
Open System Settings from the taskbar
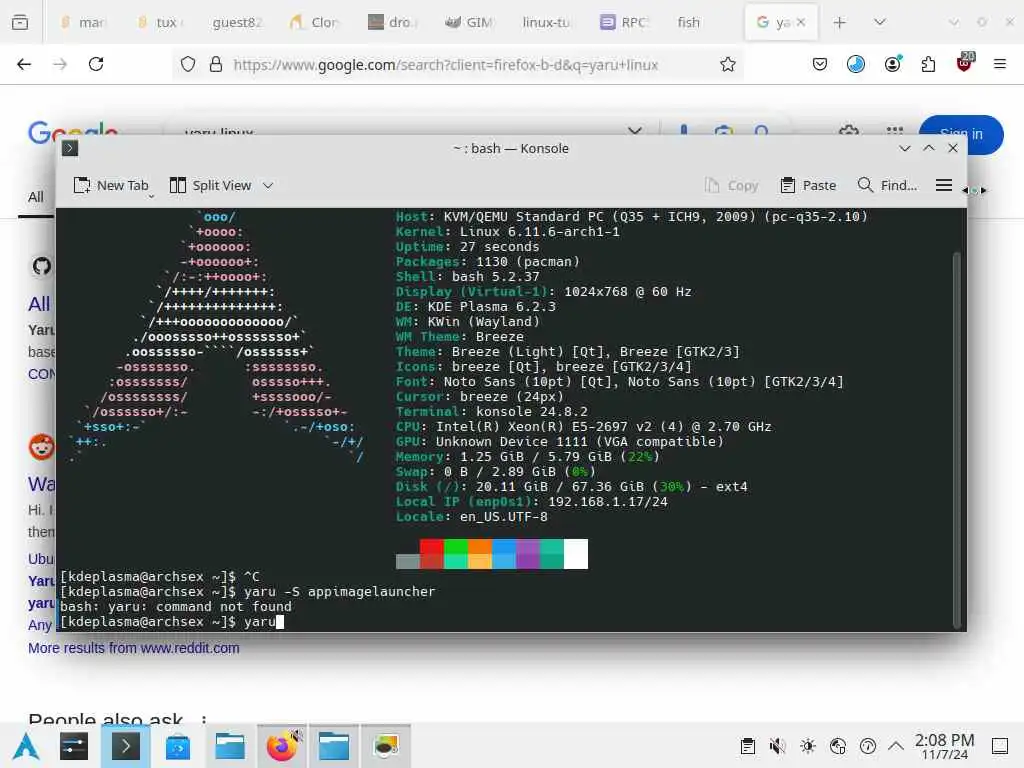[74, 746]
